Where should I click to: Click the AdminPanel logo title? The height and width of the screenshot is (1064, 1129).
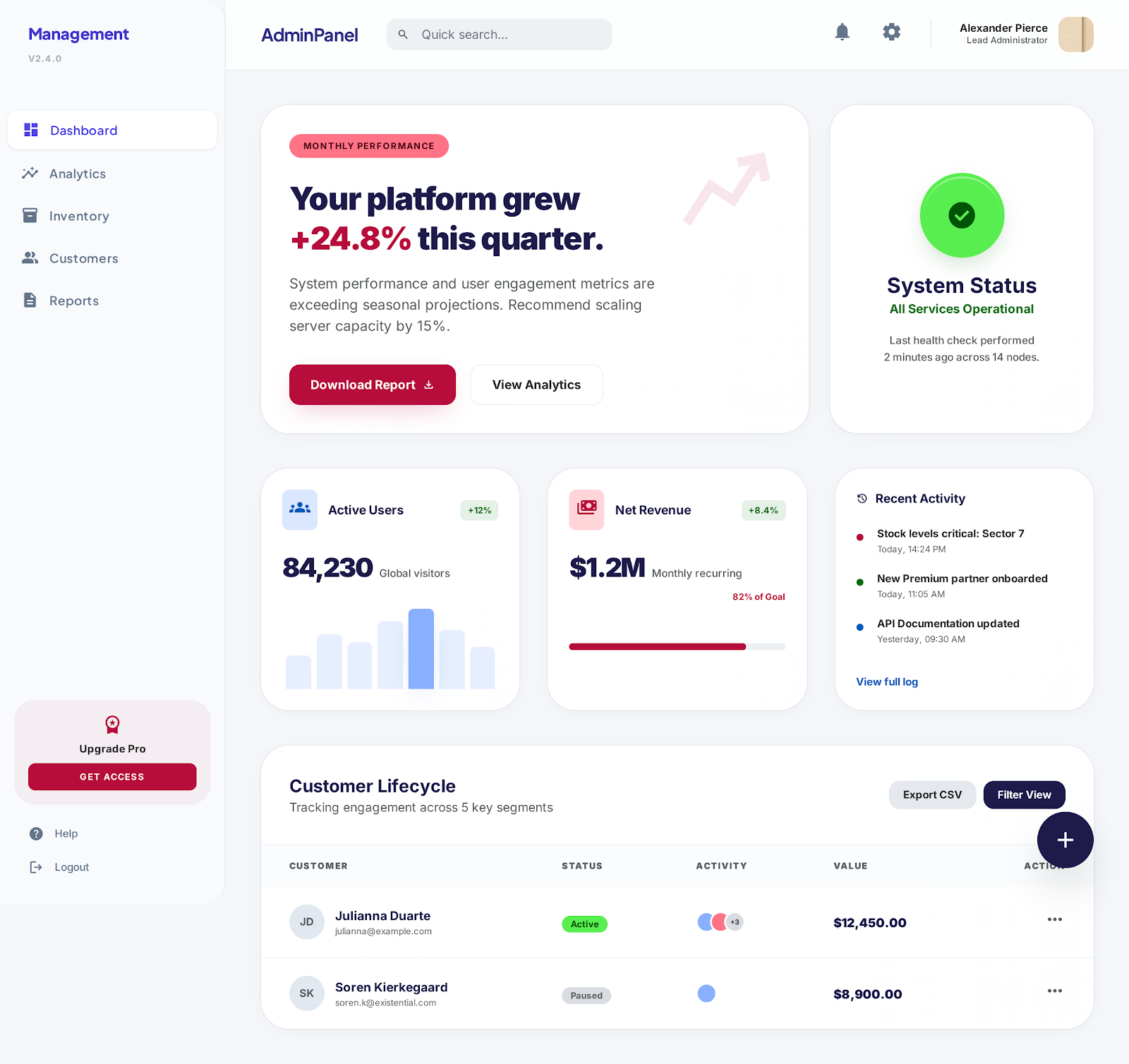[x=310, y=35]
